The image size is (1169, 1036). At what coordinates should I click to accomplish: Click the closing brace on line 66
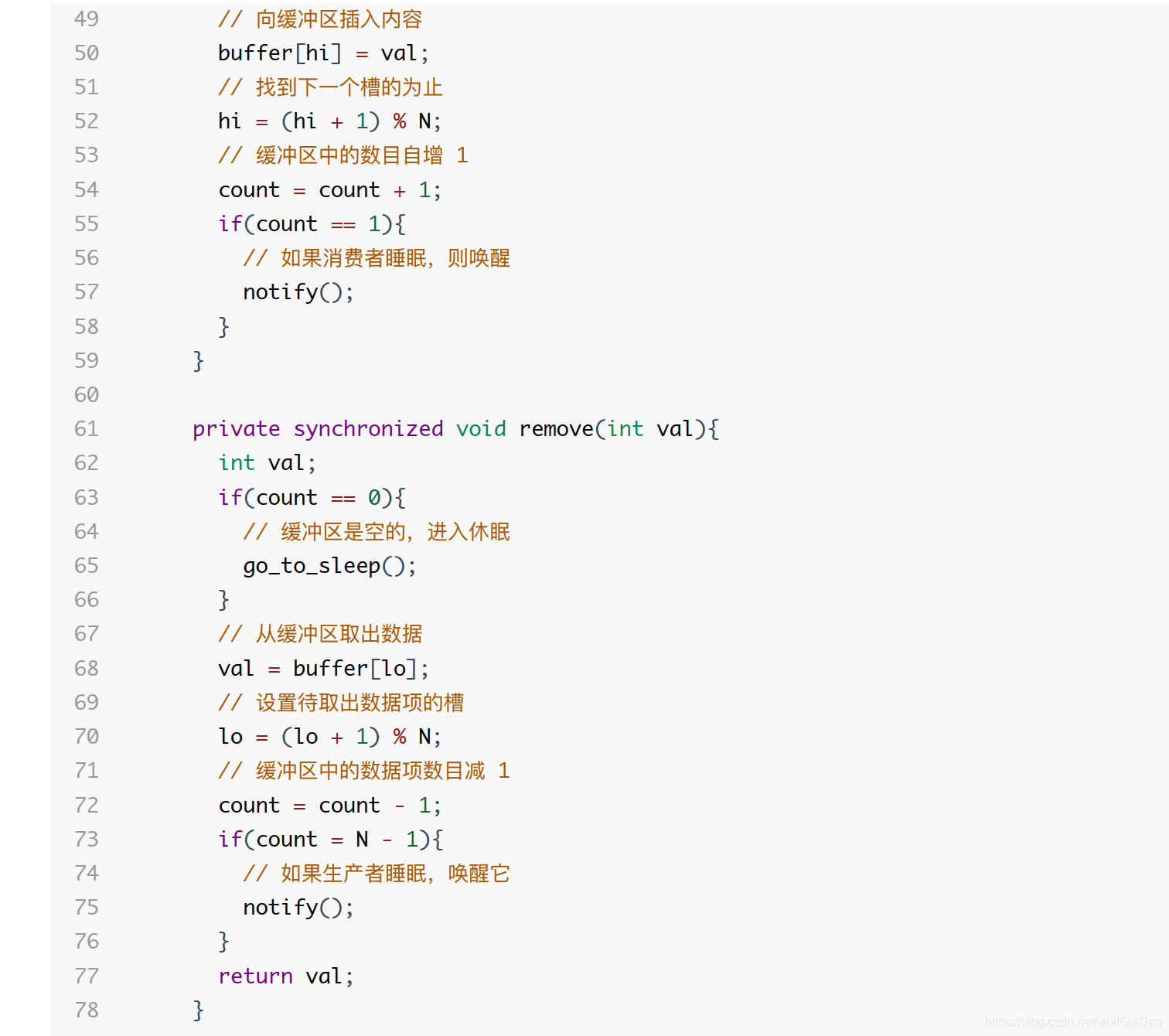(x=223, y=599)
